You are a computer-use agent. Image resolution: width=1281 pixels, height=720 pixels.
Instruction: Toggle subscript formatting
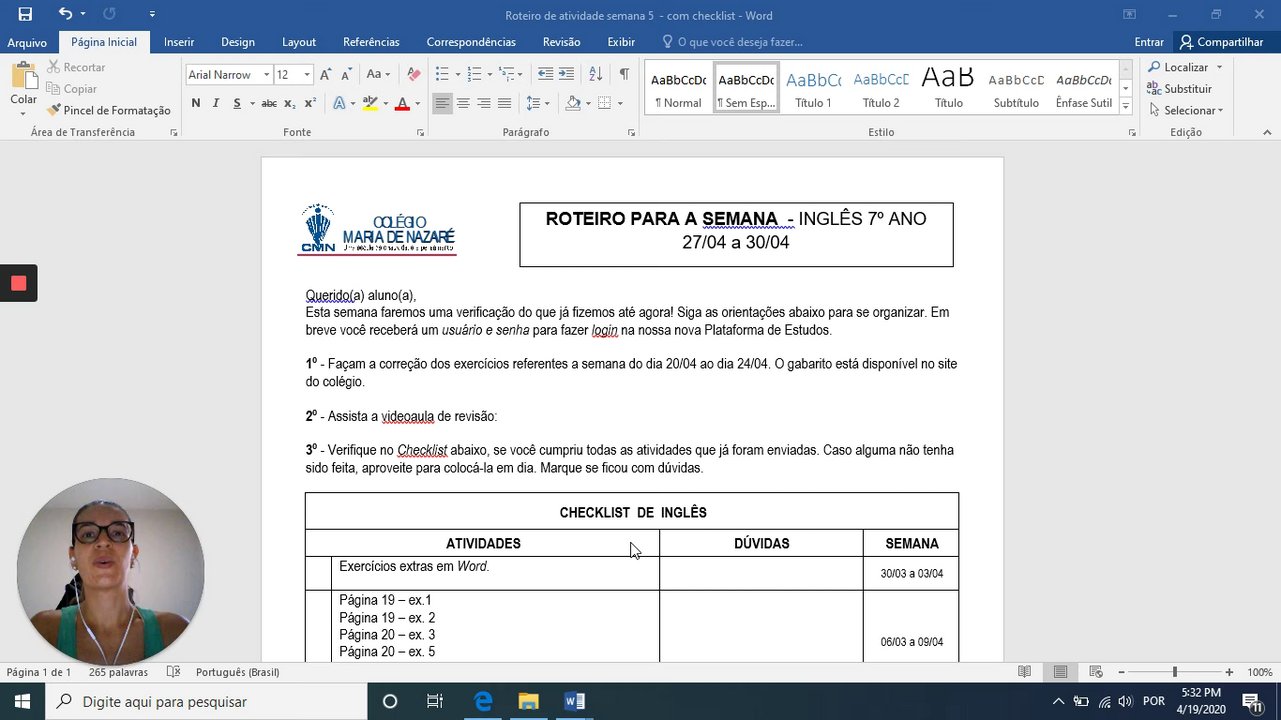[289, 103]
